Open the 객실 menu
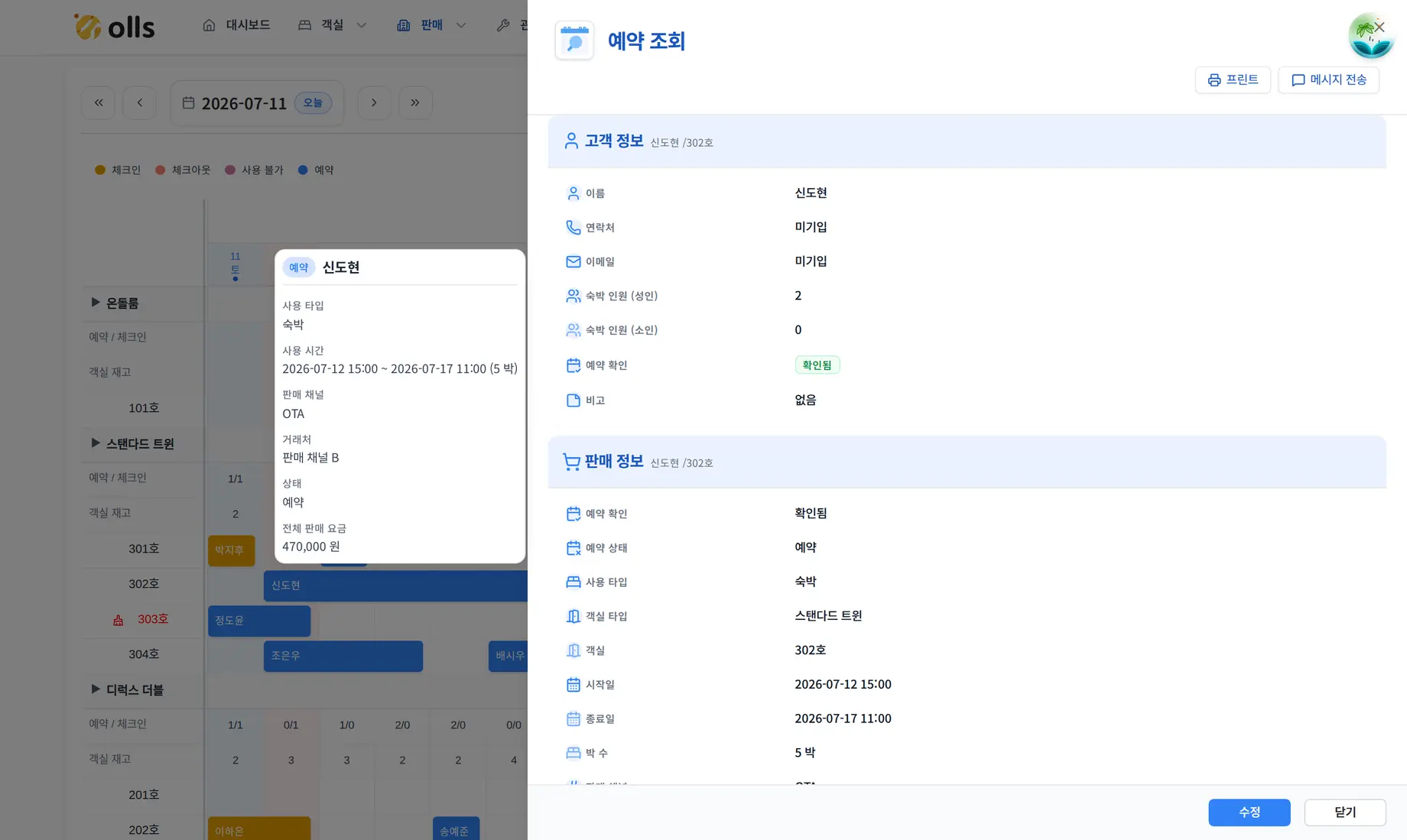 [x=332, y=25]
